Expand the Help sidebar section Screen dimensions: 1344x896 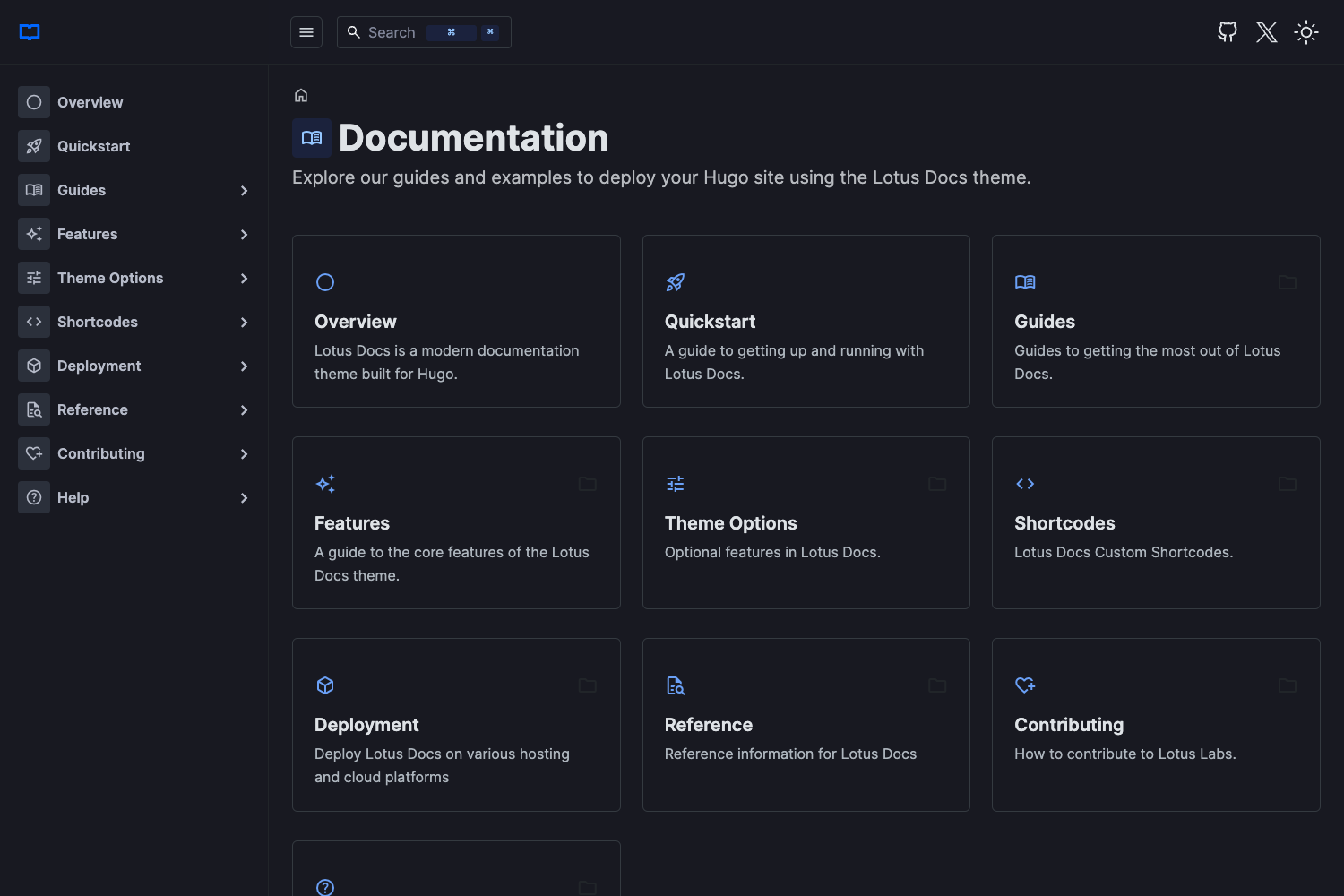[244, 497]
